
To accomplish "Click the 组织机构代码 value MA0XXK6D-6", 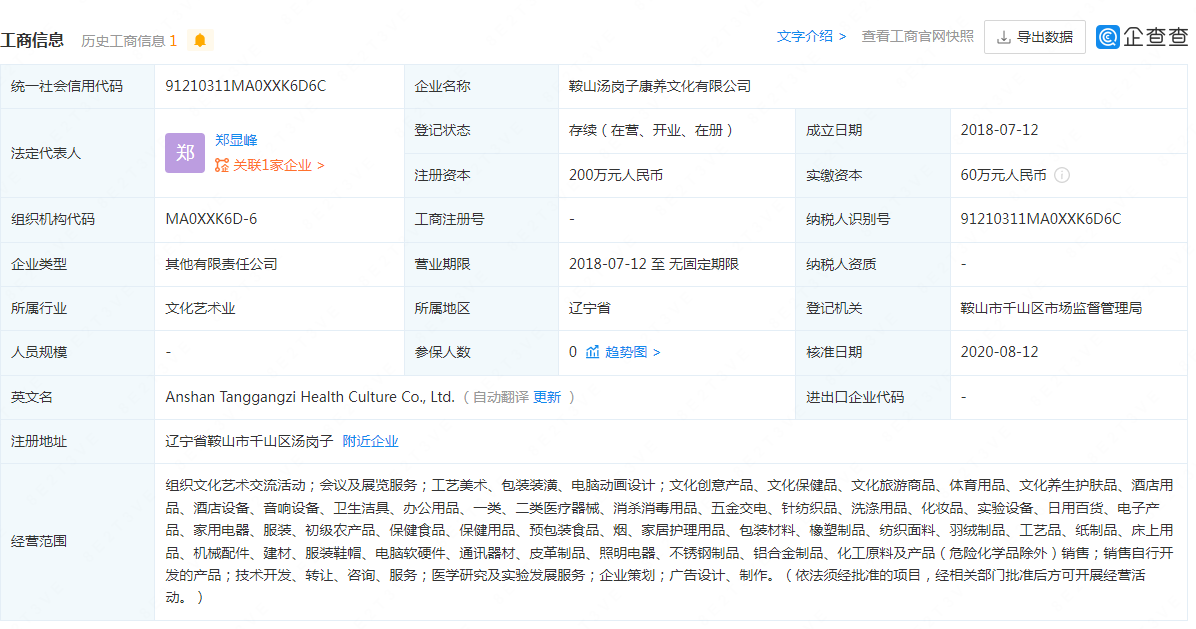I will 211,219.
